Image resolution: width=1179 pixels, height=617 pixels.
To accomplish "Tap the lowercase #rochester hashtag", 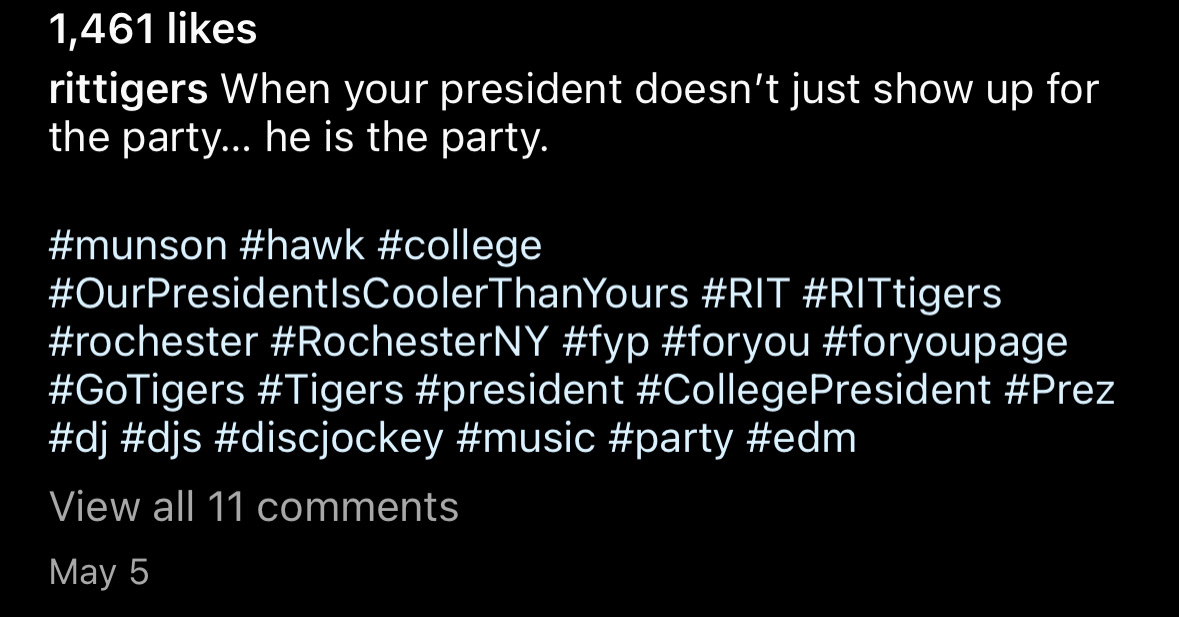I will pyautogui.click(x=153, y=342).
